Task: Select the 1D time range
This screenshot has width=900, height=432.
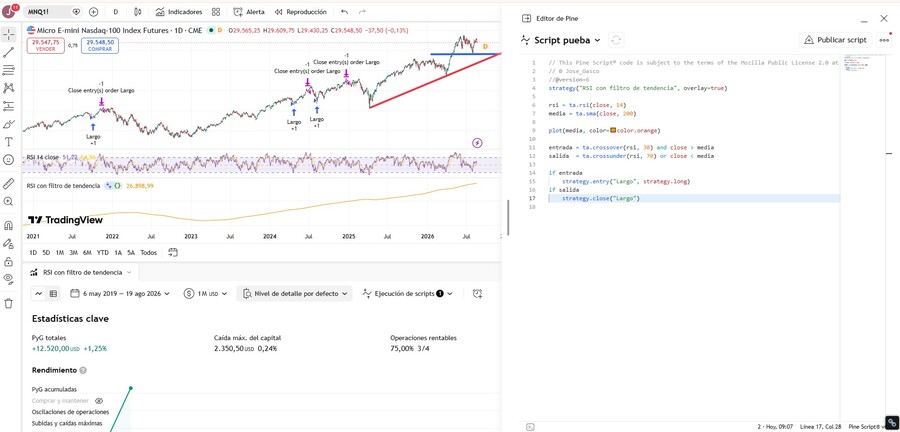Action: [33, 252]
